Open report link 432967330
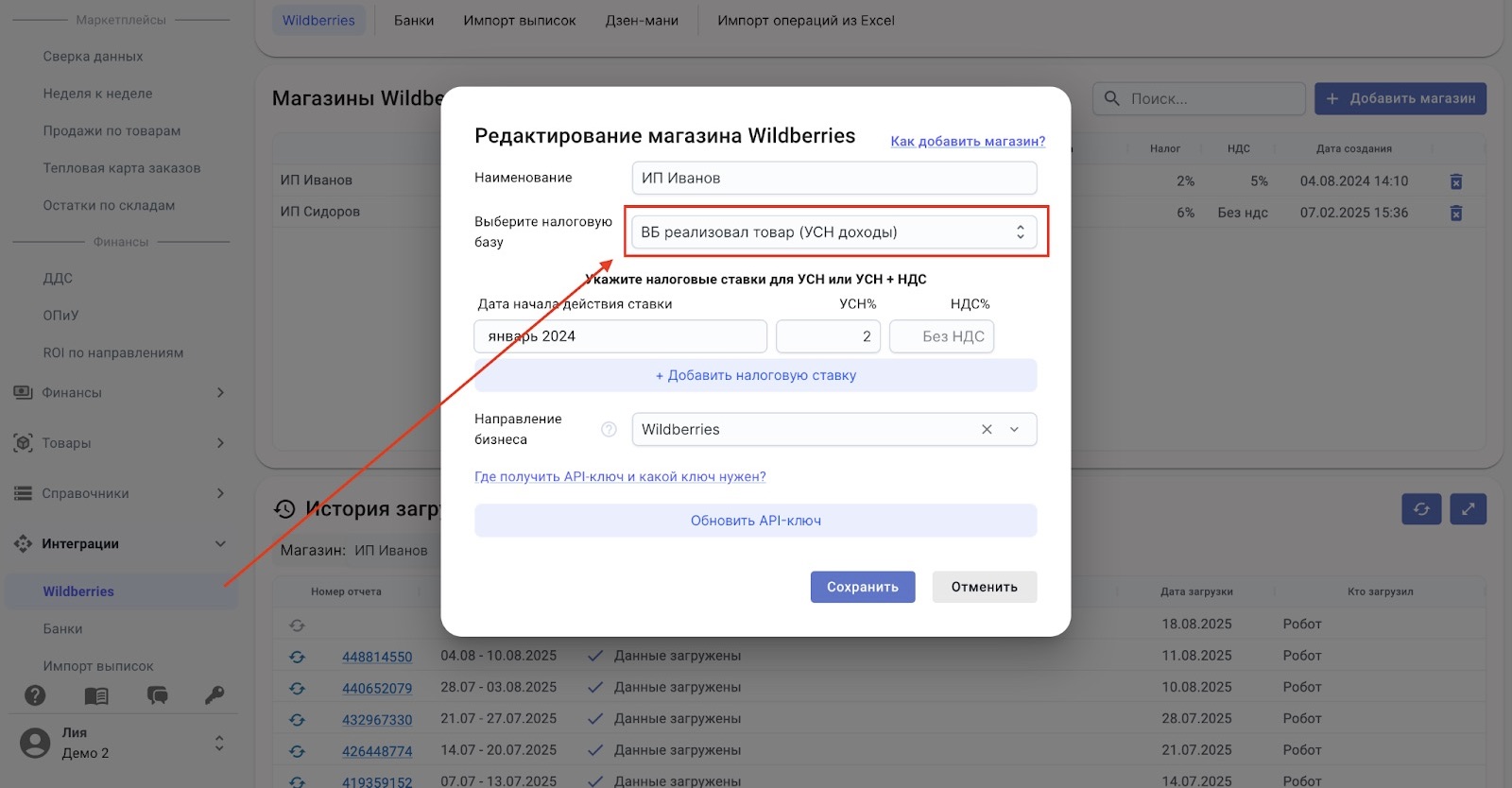Screen dimensions: 1512x788 pyautogui.click(x=377, y=720)
